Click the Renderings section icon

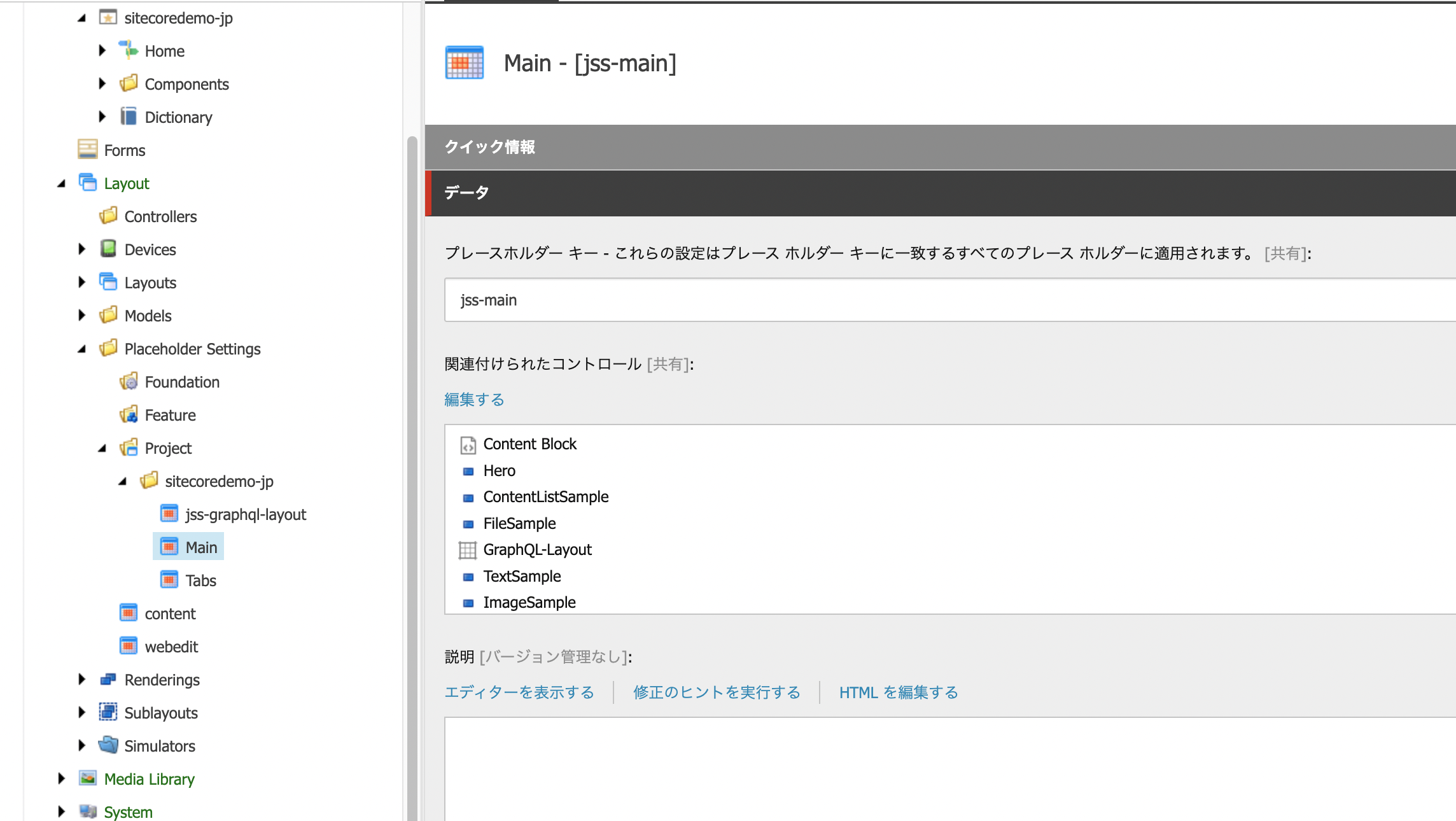pyautogui.click(x=108, y=678)
